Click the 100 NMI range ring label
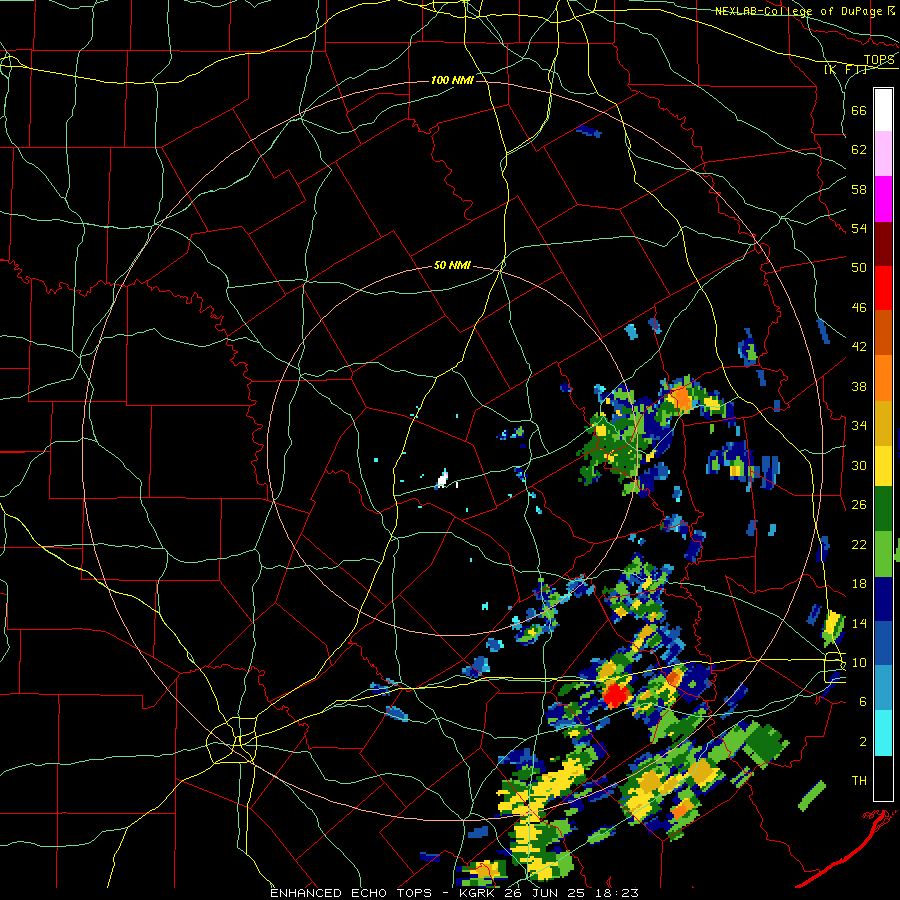The height and width of the screenshot is (900, 900). point(452,80)
